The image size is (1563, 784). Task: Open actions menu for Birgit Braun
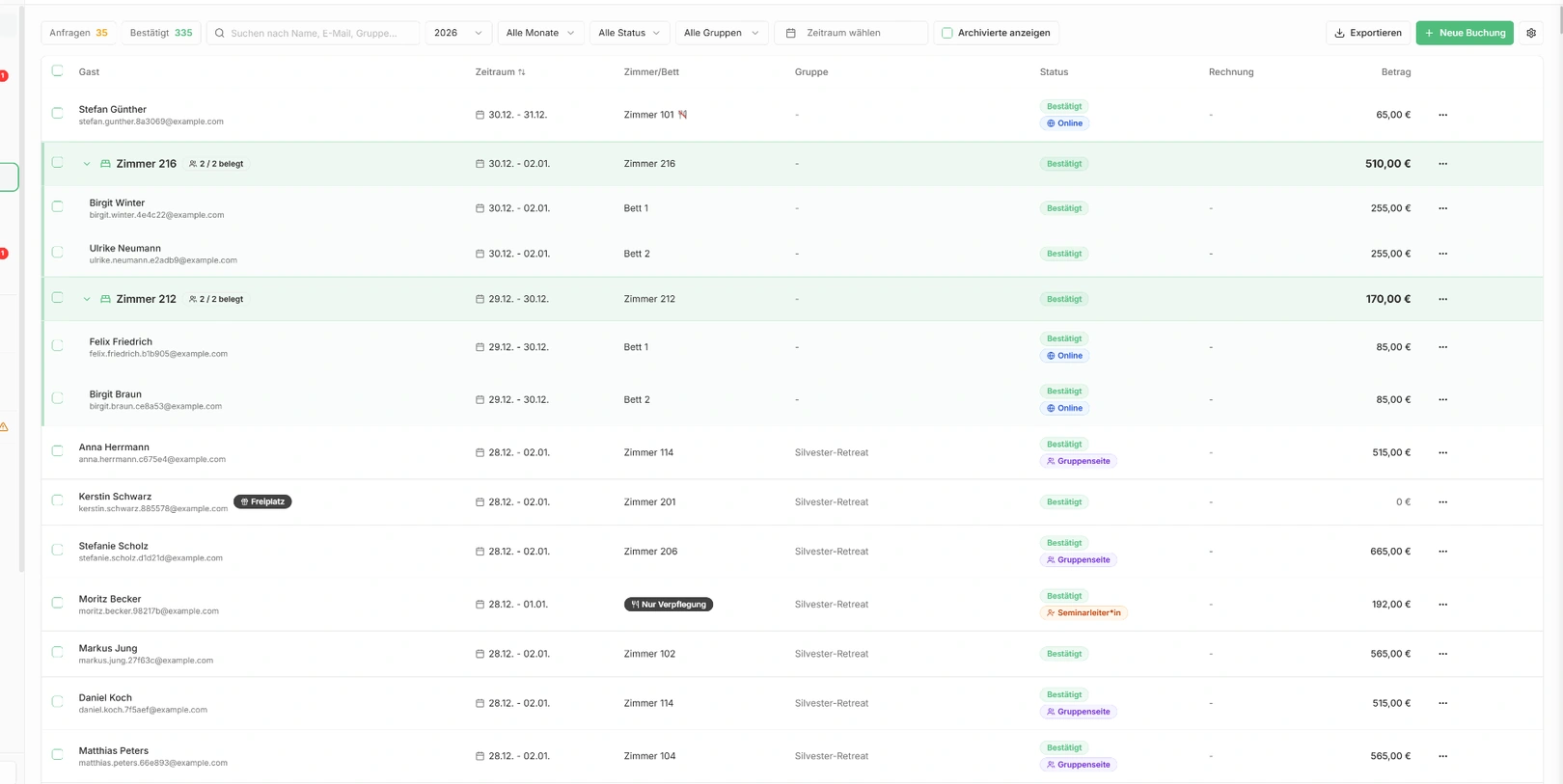[1443, 399]
